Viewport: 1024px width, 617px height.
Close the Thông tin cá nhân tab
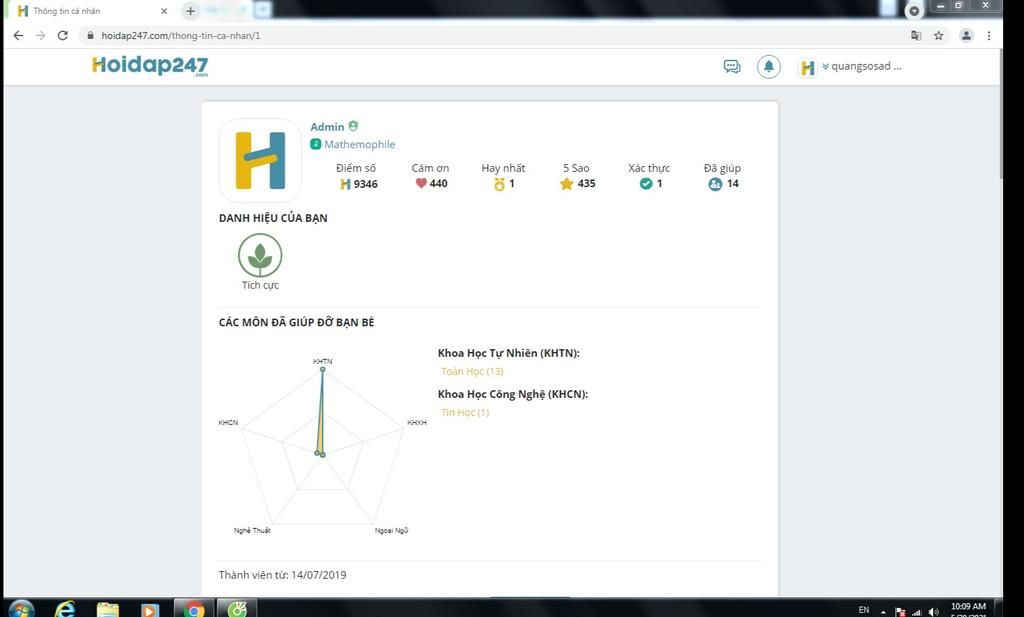click(x=164, y=11)
